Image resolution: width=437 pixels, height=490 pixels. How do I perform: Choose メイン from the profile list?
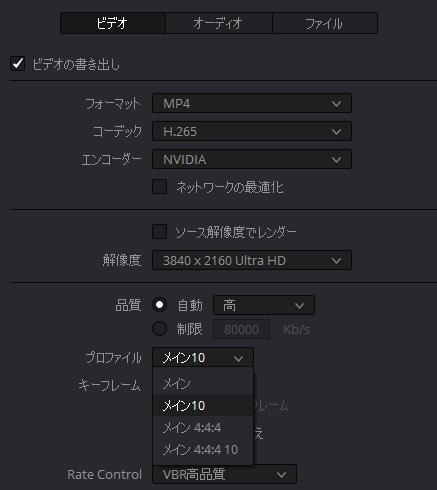[203, 384]
